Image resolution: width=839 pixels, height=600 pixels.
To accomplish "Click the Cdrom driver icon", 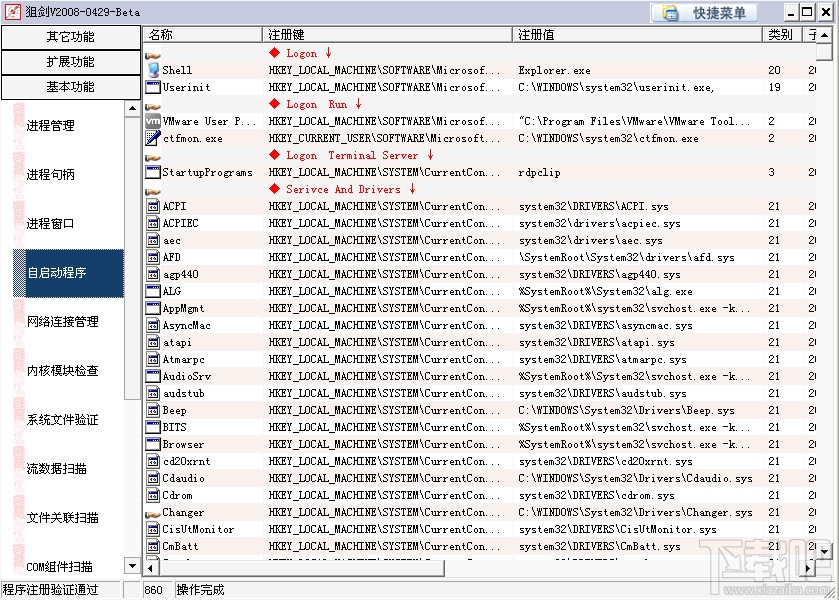I will [153, 495].
